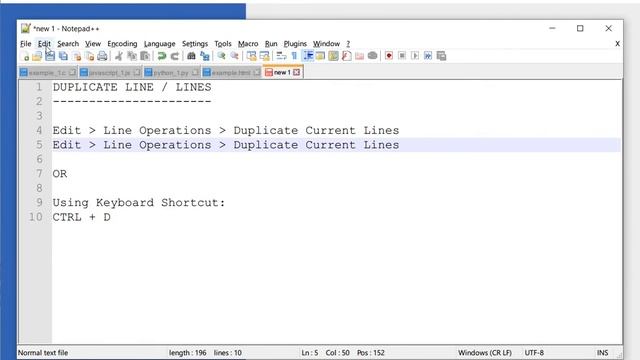Click the 'CTRL + D' text line
The image size is (640, 360).
point(82,217)
